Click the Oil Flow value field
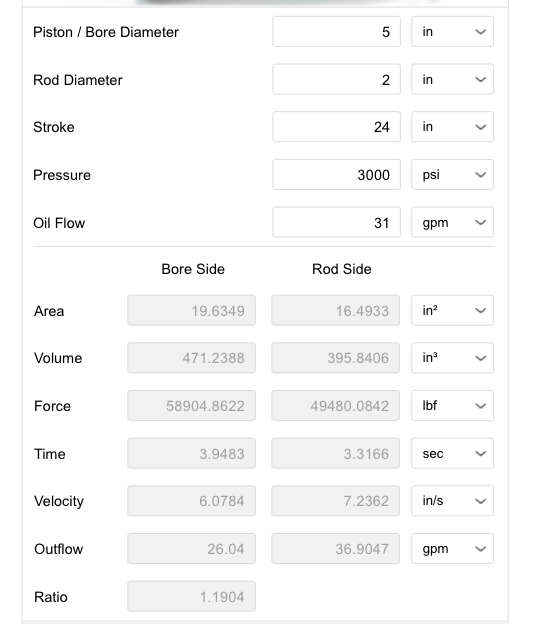Viewport: 547px width, 624px height. (x=337, y=222)
